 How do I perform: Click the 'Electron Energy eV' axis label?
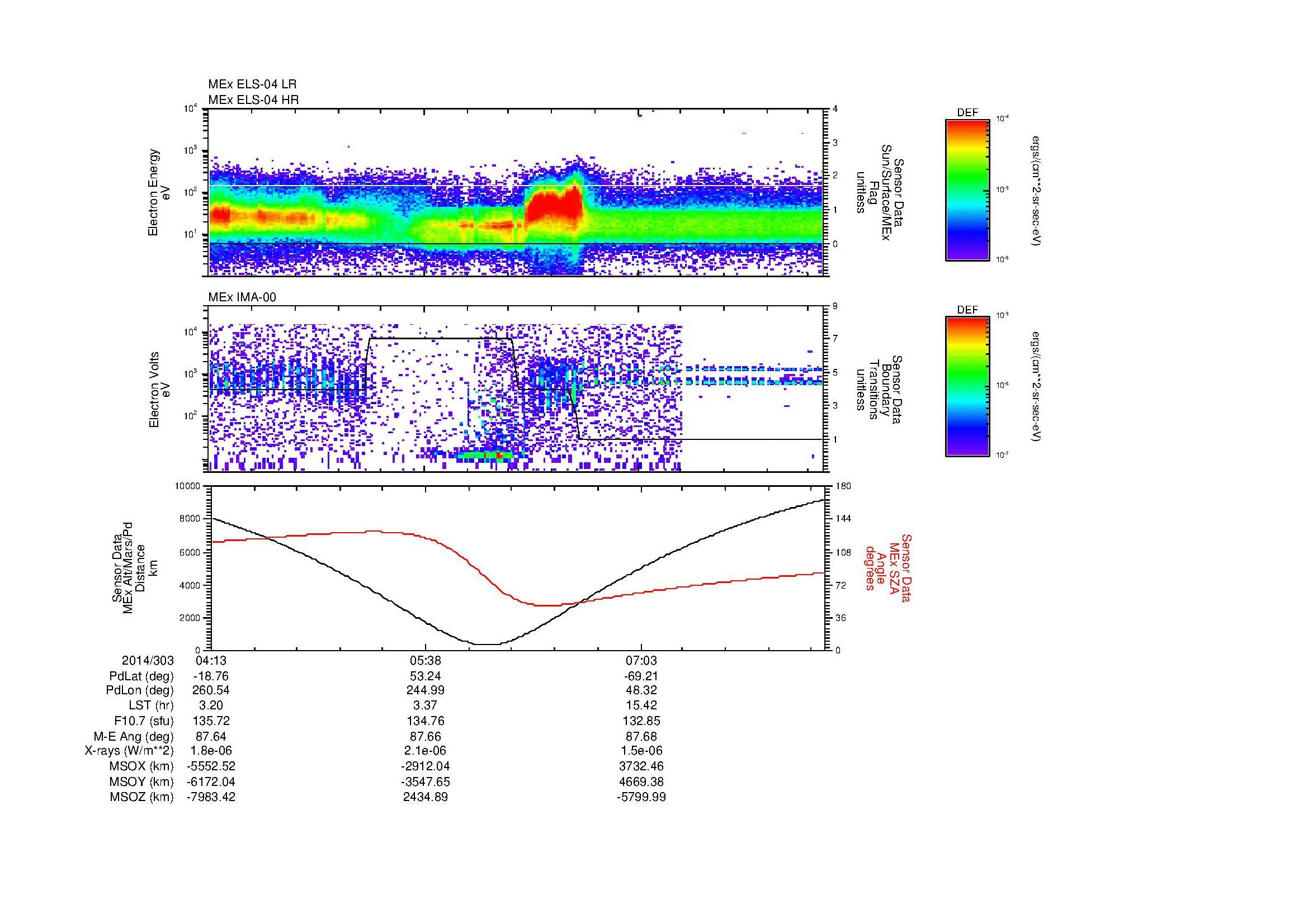pyautogui.click(x=159, y=192)
